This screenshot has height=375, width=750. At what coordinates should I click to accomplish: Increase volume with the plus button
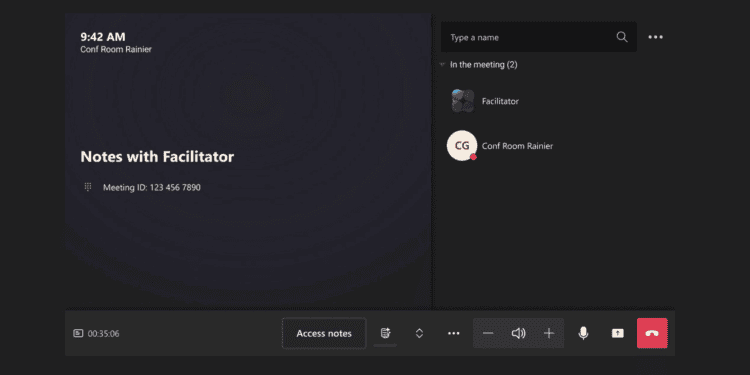(549, 333)
